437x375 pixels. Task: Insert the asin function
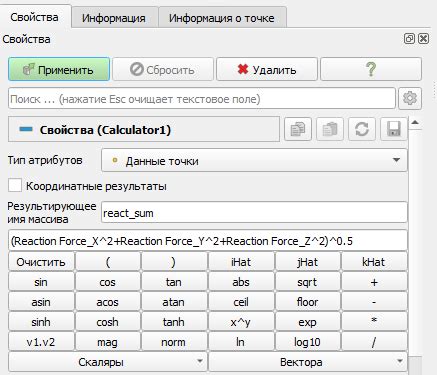[41, 302]
